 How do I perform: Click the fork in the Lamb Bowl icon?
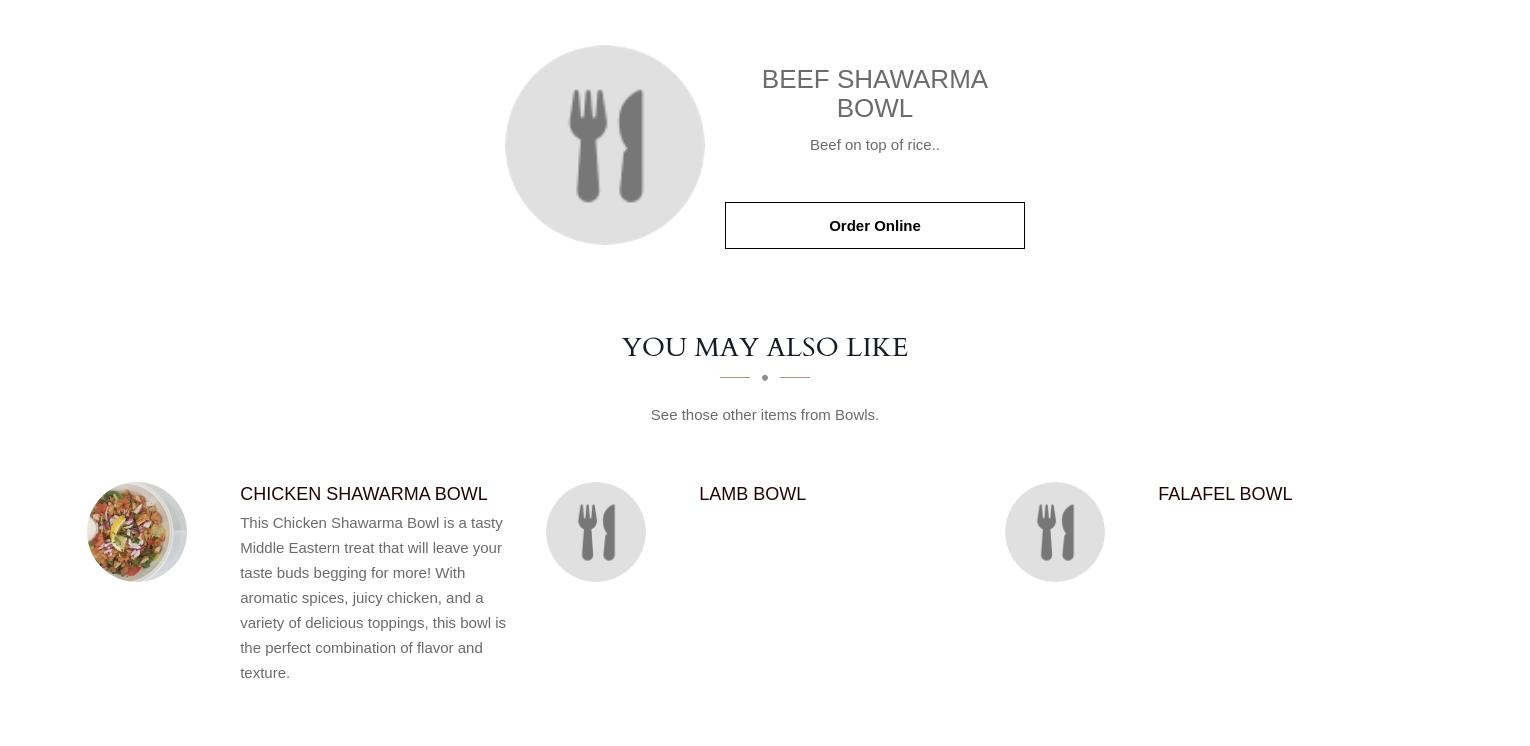pyautogui.click(x=587, y=532)
